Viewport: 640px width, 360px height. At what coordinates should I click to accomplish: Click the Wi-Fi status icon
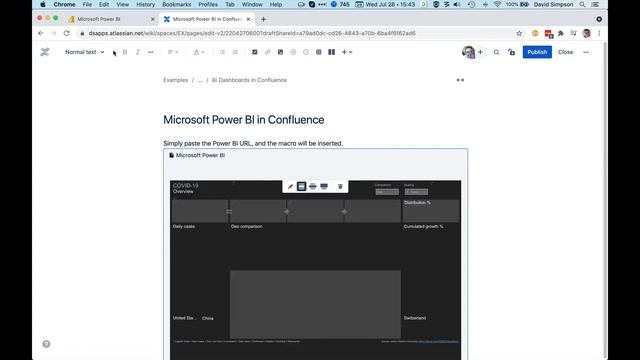(497, 4)
